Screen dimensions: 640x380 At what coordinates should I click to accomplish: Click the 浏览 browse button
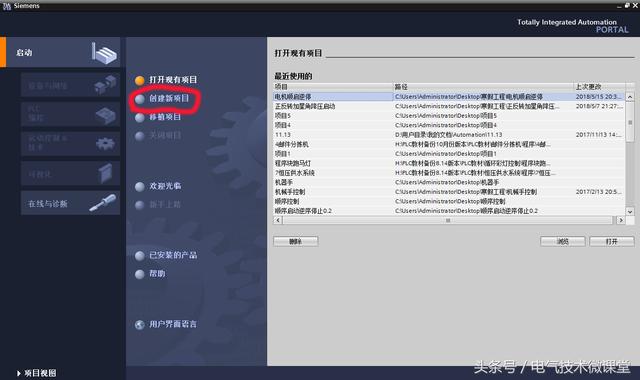point(562,242)
